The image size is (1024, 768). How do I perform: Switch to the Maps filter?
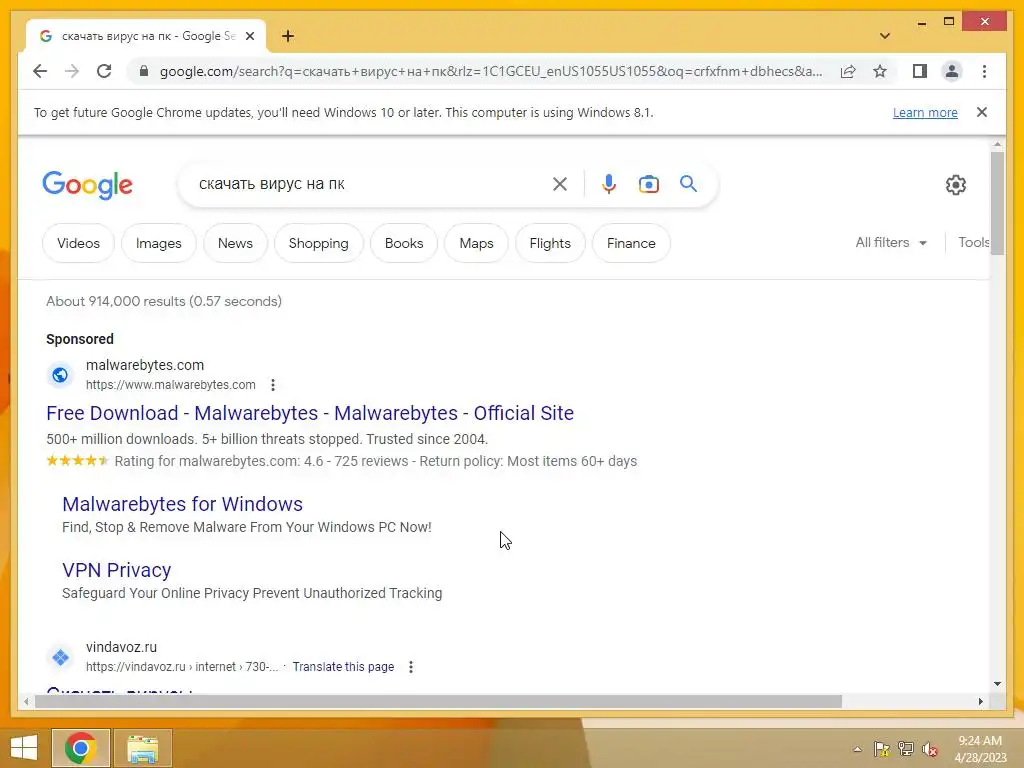pyautogui.click(x=476, y=243)
